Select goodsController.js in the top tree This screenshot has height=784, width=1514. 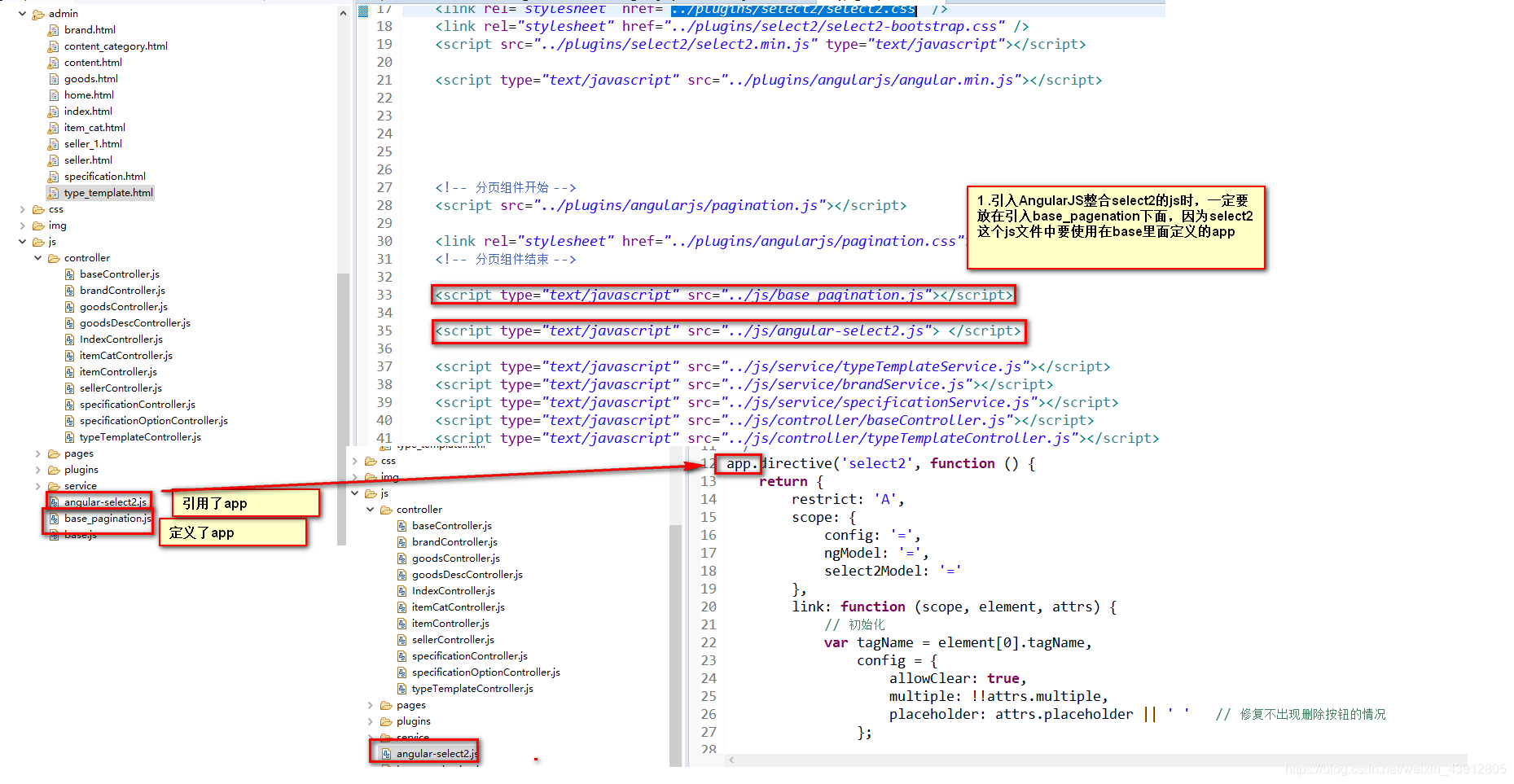click(x=124, y=307)
